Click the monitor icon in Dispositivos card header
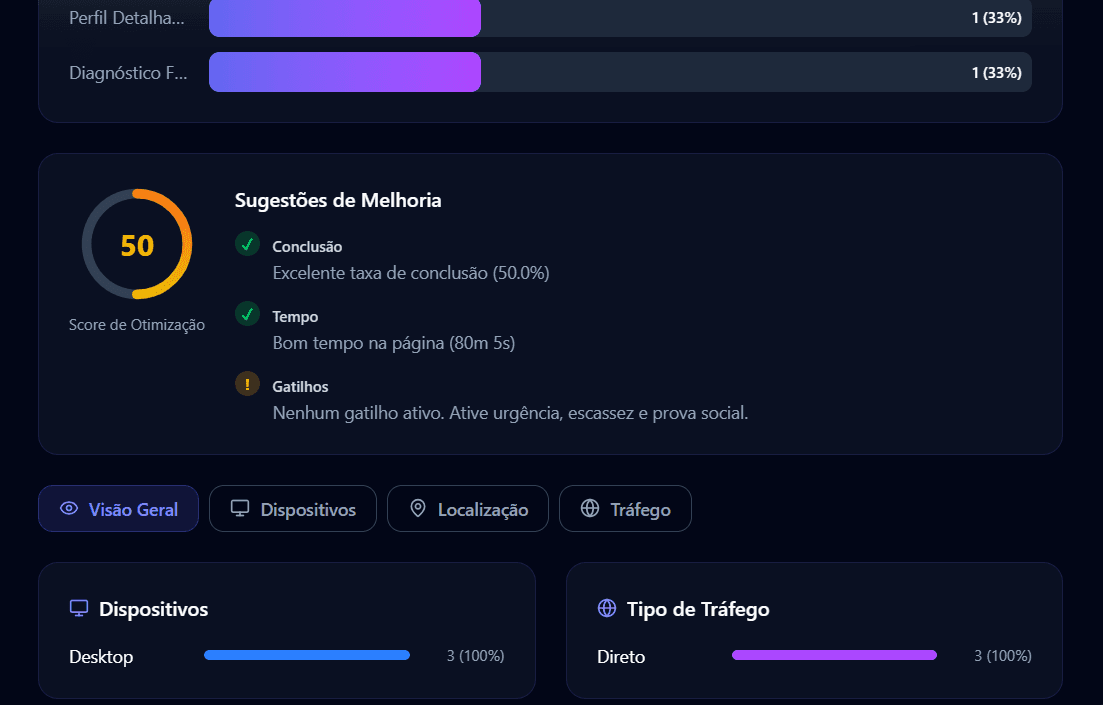 (77, 606)
